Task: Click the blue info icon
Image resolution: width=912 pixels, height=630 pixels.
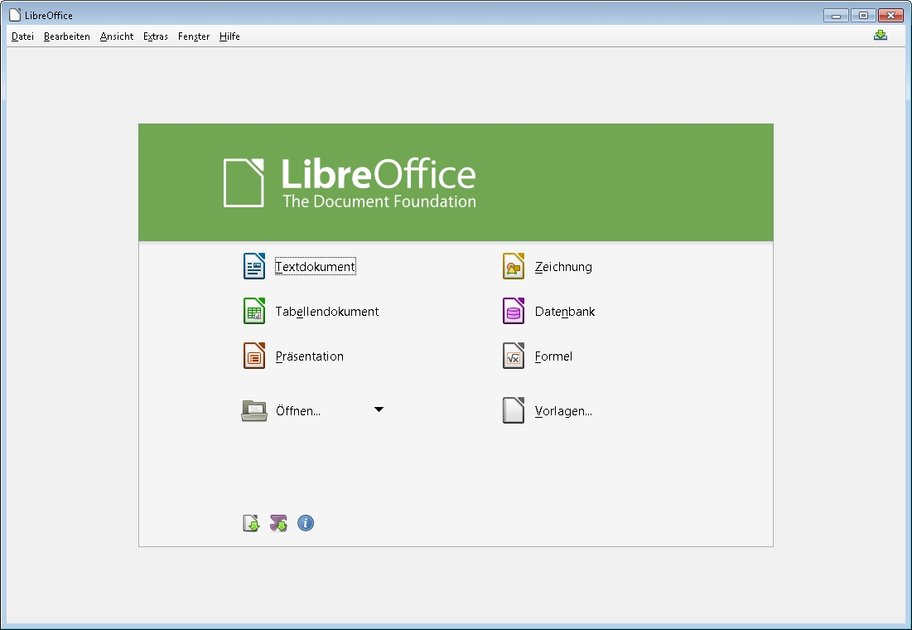Action: coord(305,523)
